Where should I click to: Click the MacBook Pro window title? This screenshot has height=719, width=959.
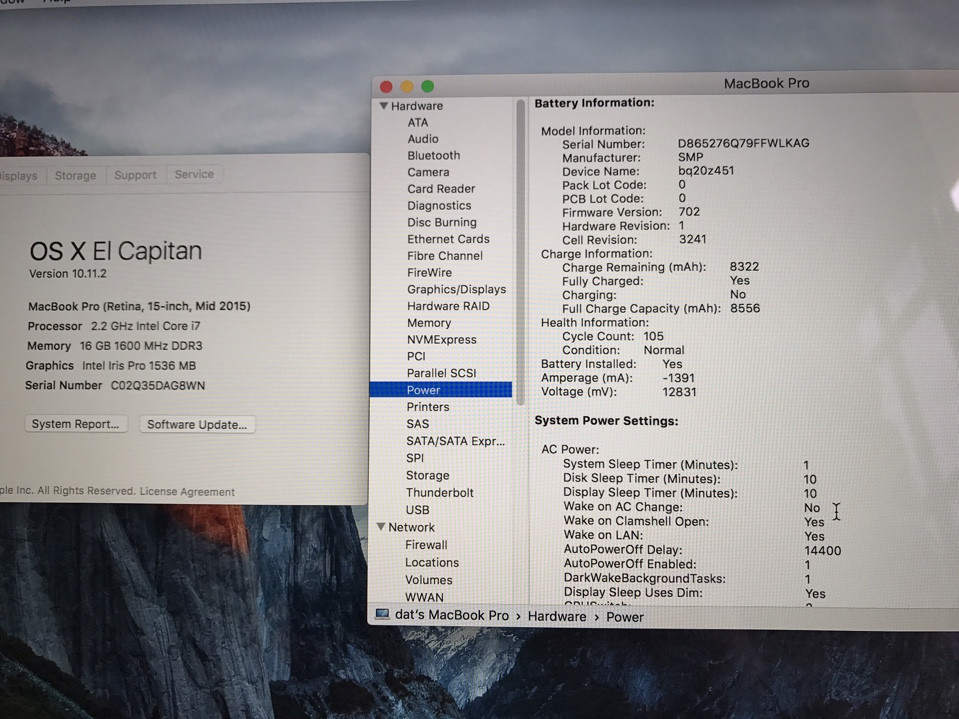(766, 83)
